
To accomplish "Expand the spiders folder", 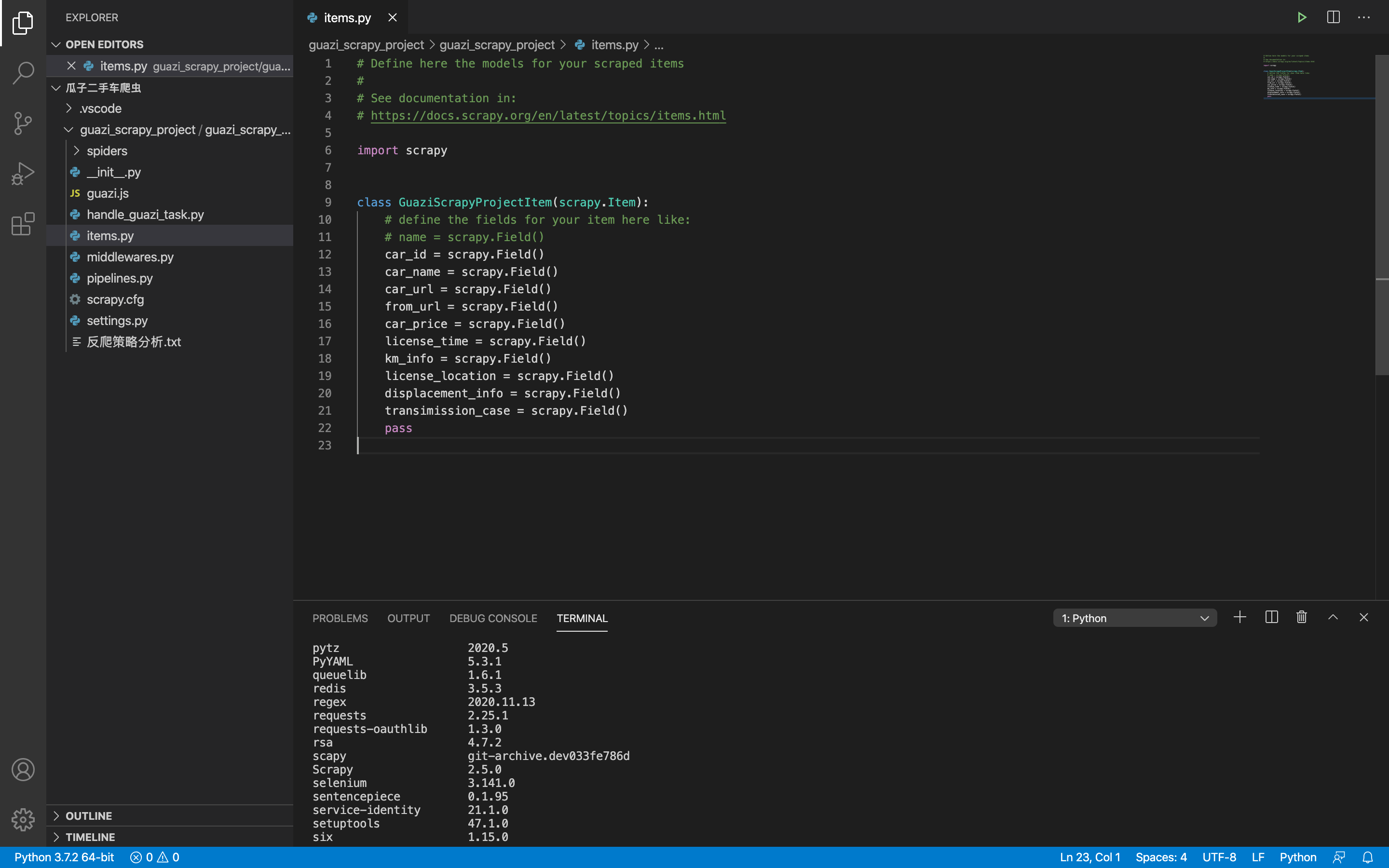I will click(x=107, y=151).
